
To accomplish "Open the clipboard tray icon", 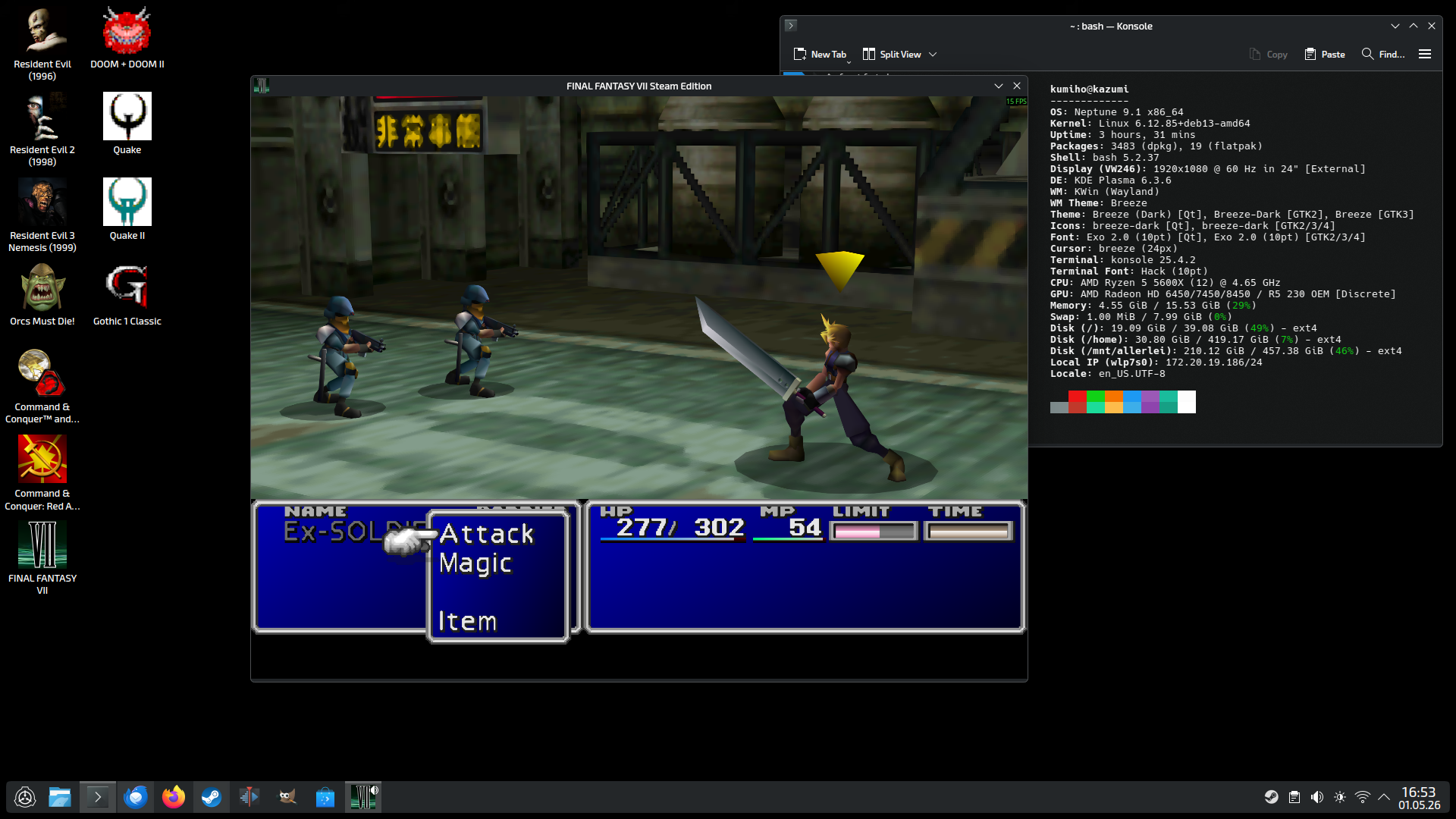I will 1294,797.
